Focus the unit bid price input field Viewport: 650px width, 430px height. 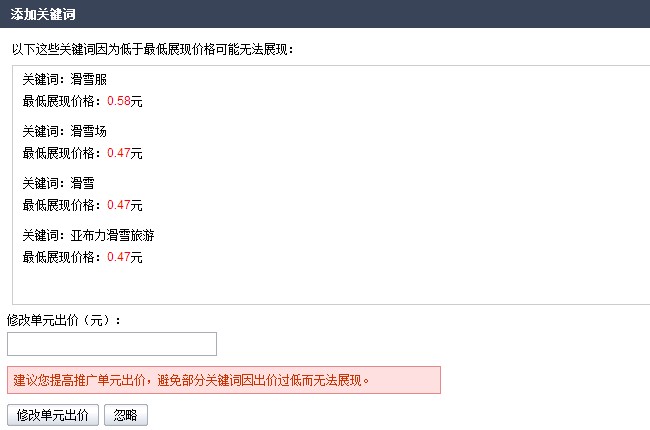pos(112,344)
